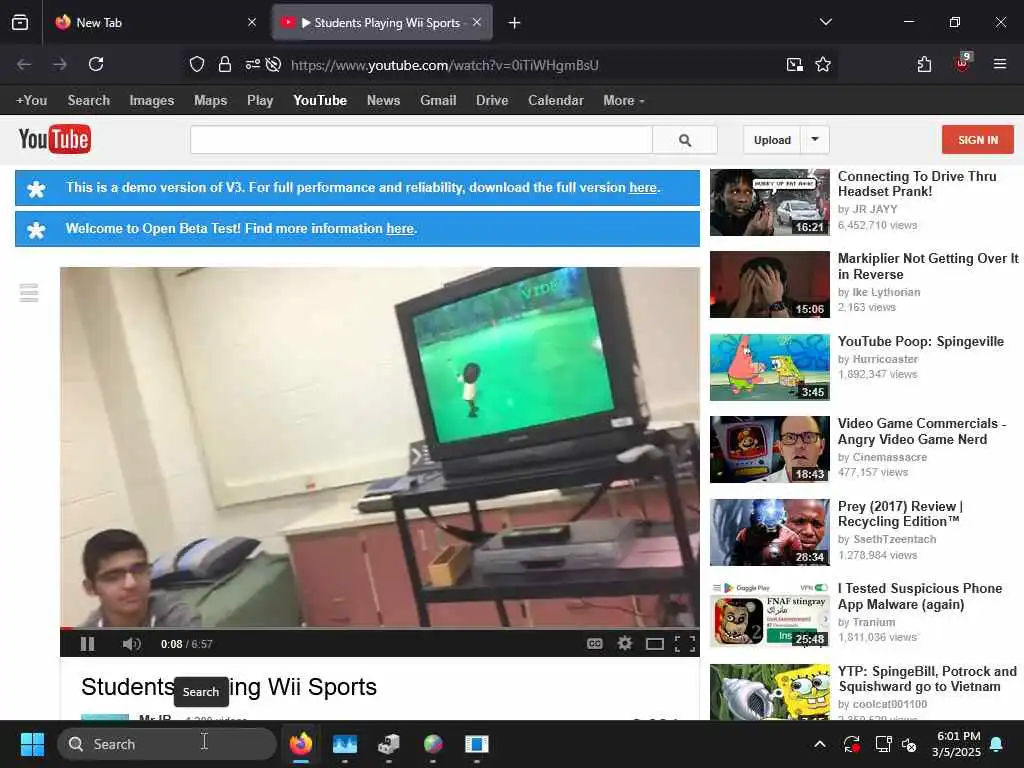Open Calendar in the Google bar
Viewport: 1024px width, 768px height.
556,101
